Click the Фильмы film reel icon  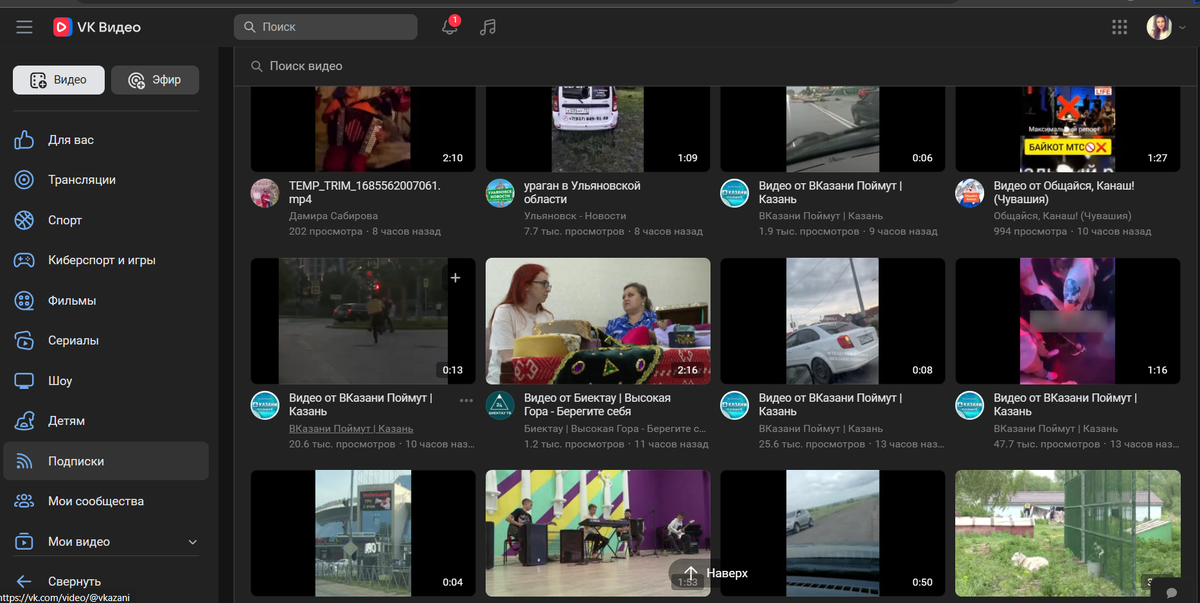(x=25, y=300)
